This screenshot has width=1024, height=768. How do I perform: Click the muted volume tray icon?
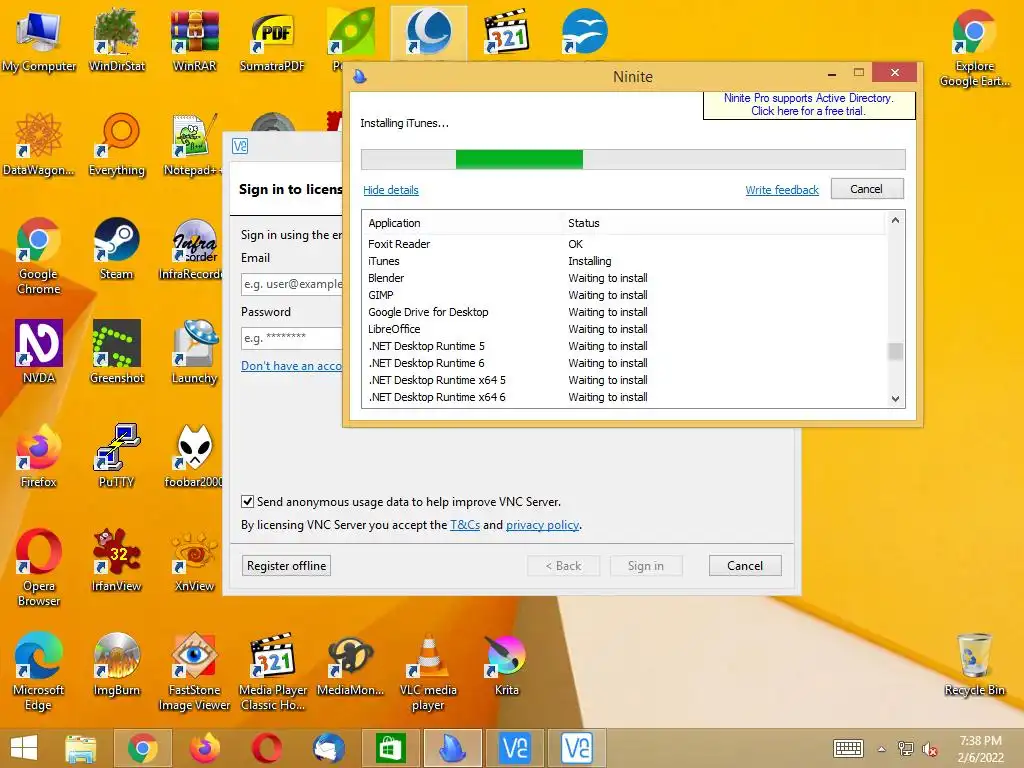tap(929, 749)
